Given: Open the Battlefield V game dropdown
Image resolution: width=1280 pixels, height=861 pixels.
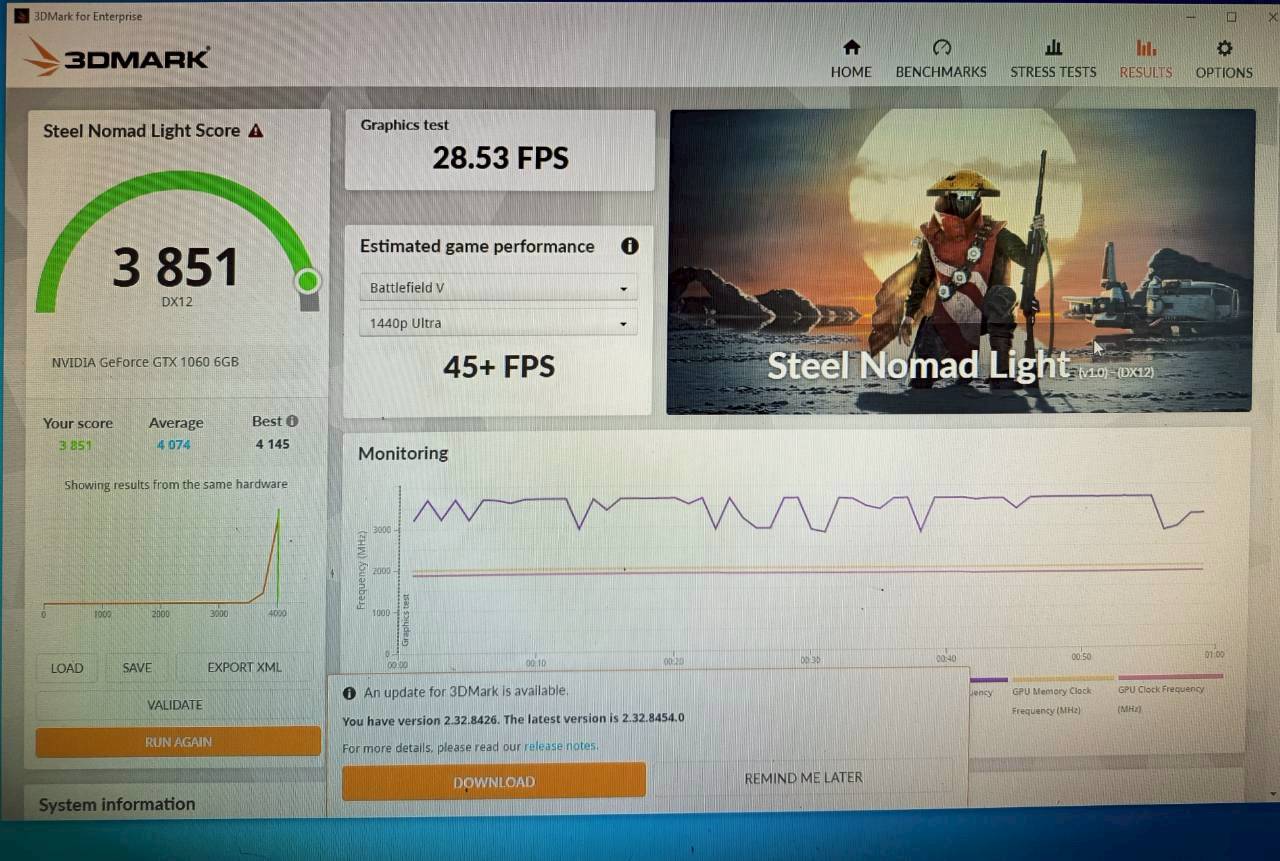Looking at the screenshot, I should 497,287.
